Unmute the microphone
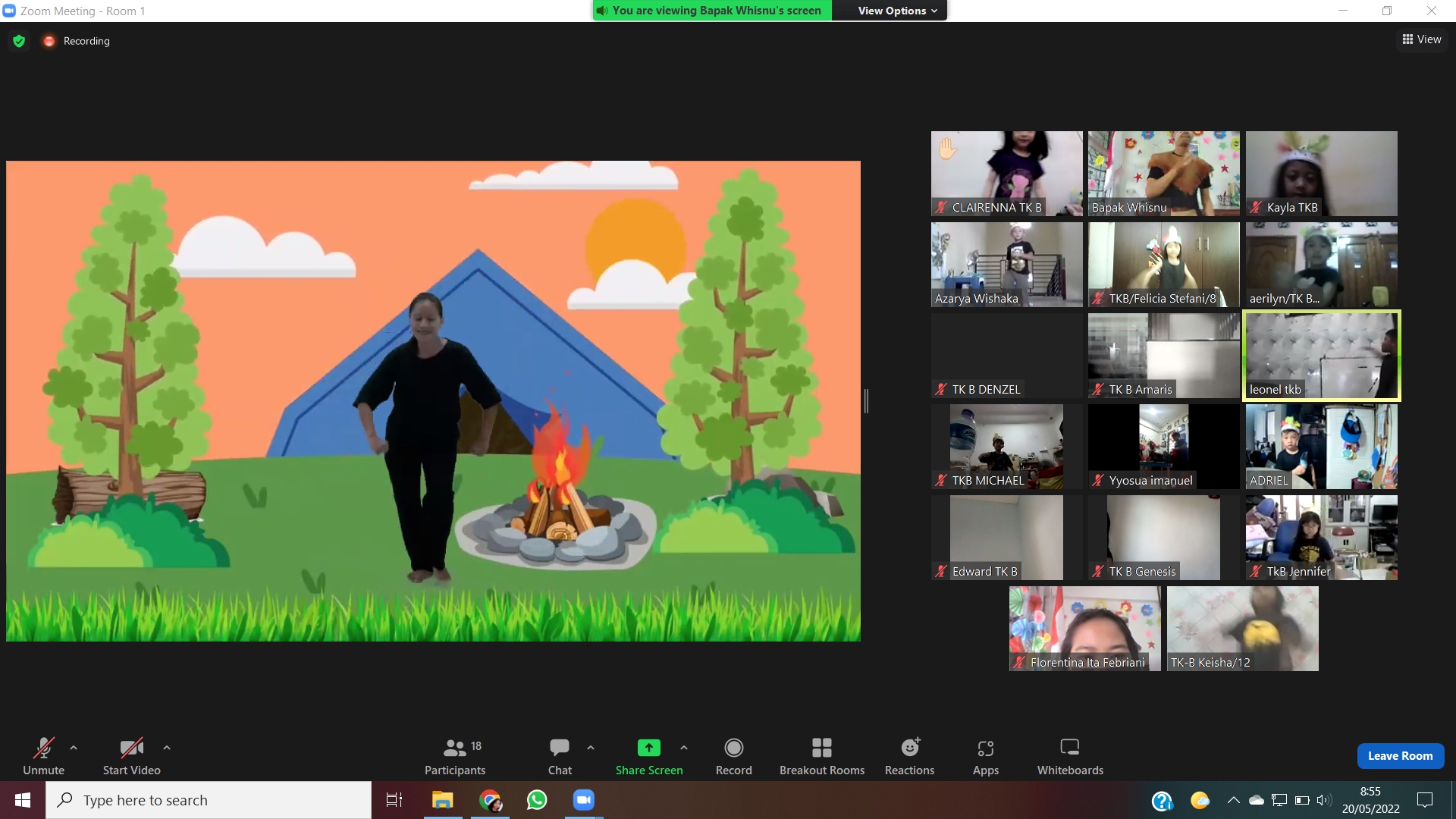The height and width of the screenshot is (819, 1456). (x=43, y=756)
